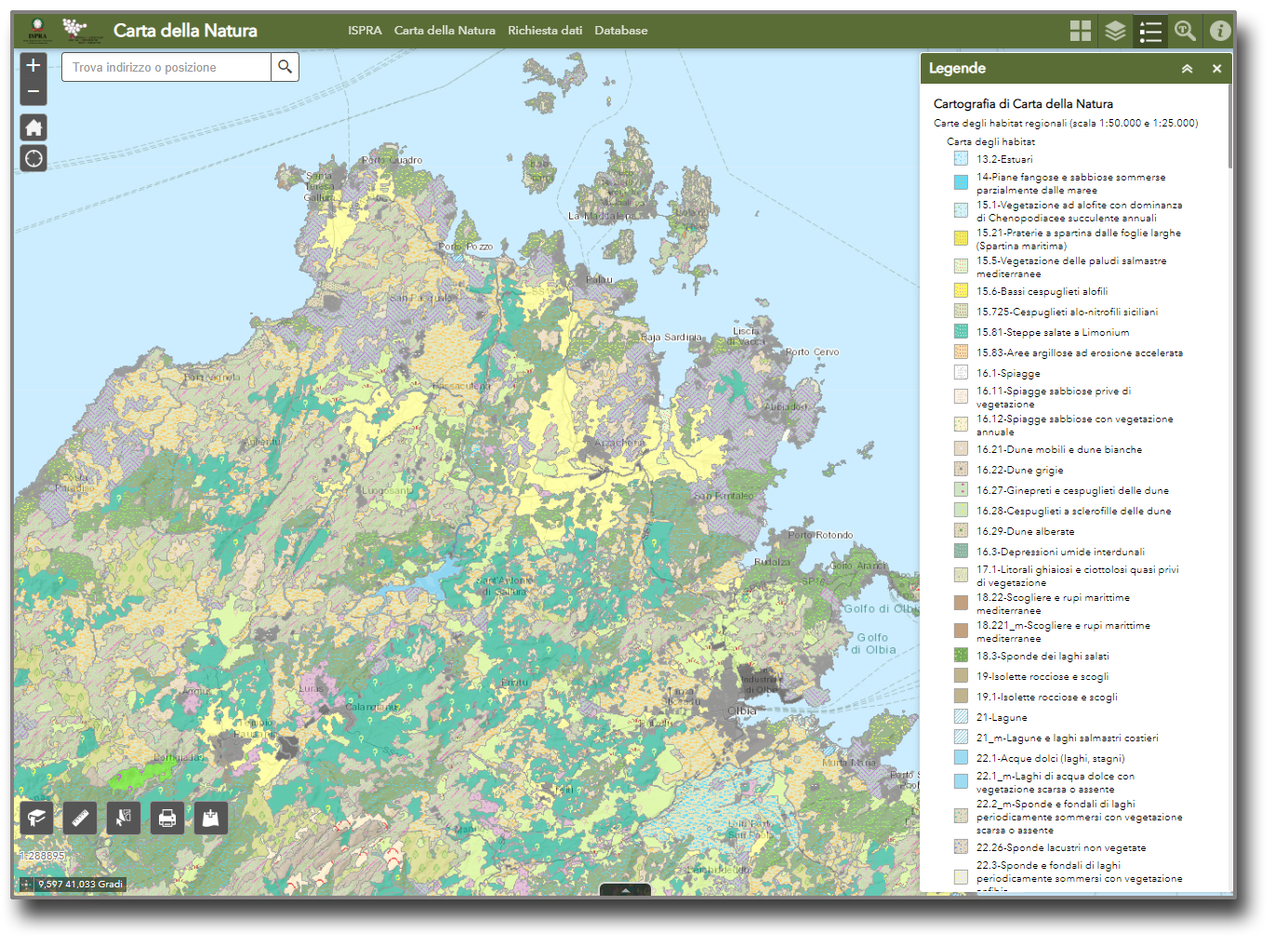
Task: Click the 14-Piane fangose legend swatch
Action: pyautogui.click(x=961, y=182)
